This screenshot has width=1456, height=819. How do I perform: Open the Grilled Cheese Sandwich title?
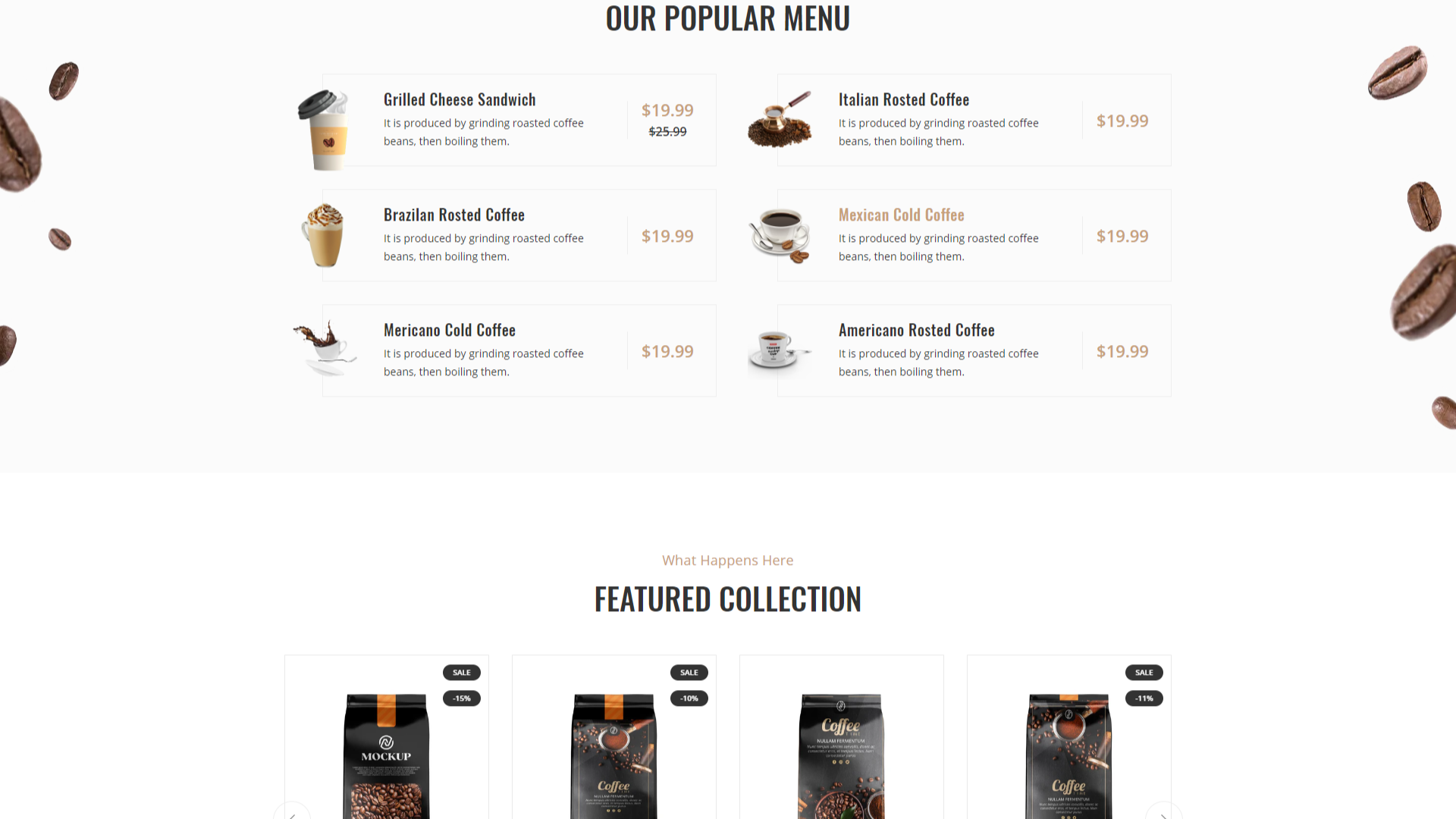point(460,100)
